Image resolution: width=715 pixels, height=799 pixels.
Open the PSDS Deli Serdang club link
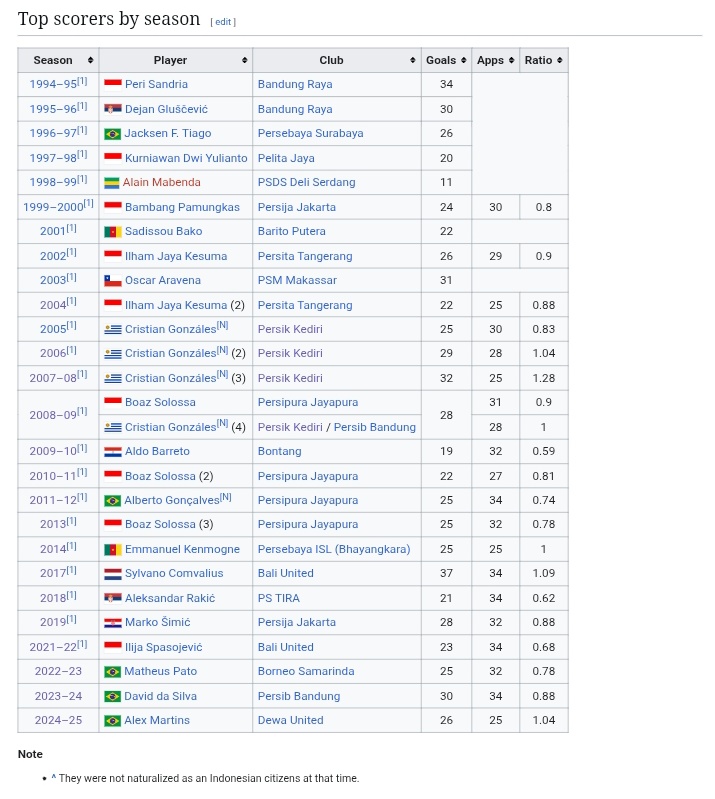[x=306, y=182]
